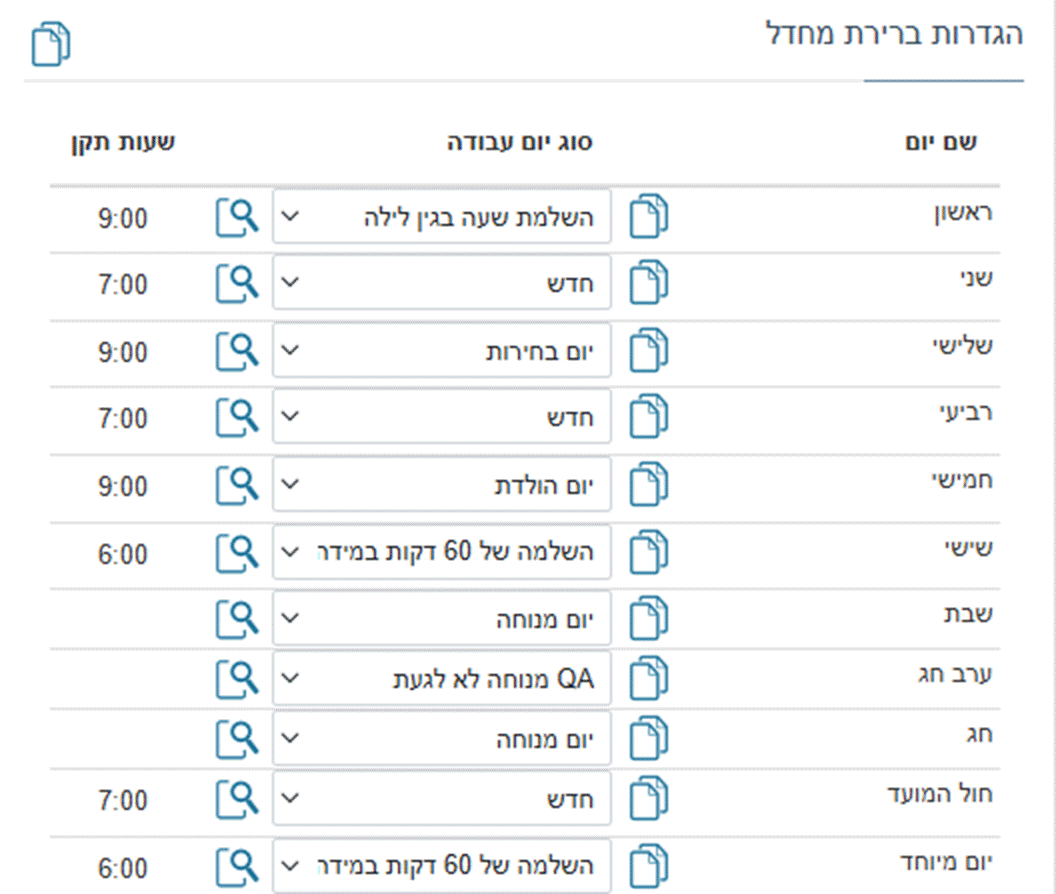The height and width of the screenshot is (894, 1056).
Task: Expand the יום בחירות dropdown for שלישי
Action: [441, 352]
